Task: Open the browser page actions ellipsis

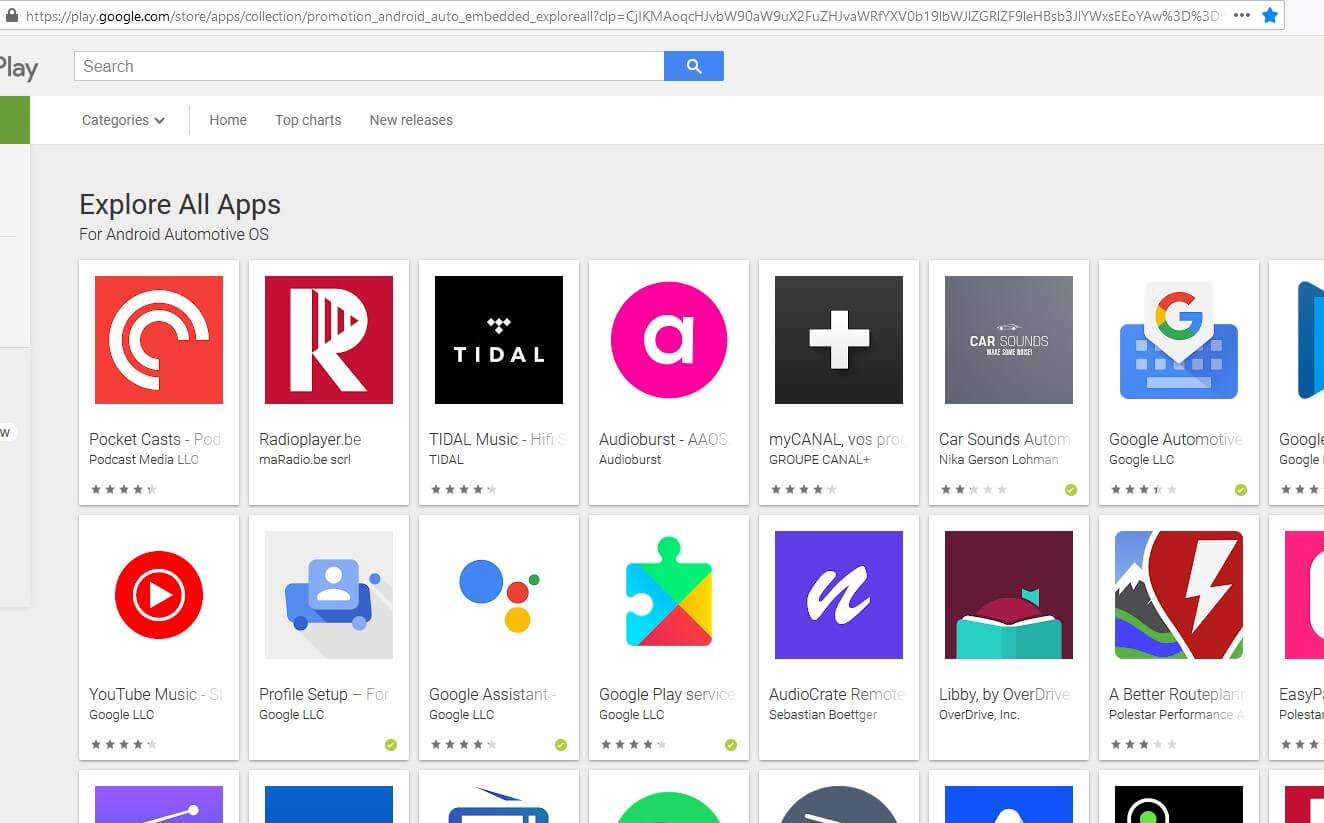Action: [1242, 15]
